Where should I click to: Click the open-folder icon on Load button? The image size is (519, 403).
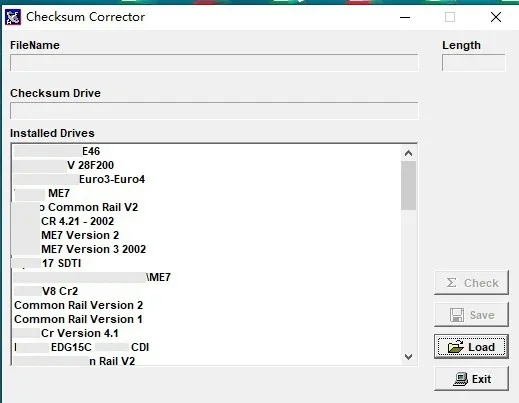click(x=456, y=347)
